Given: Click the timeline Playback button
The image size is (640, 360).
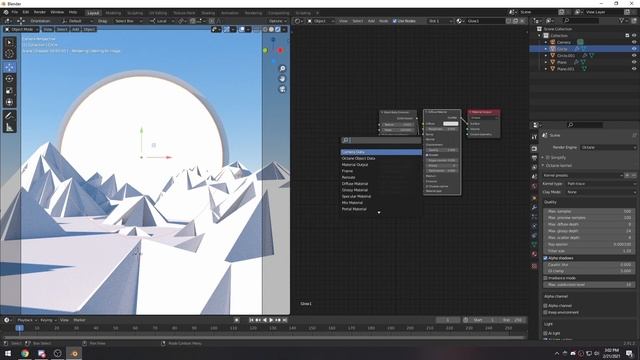Looking at the screenshot, I should point(27,320).
